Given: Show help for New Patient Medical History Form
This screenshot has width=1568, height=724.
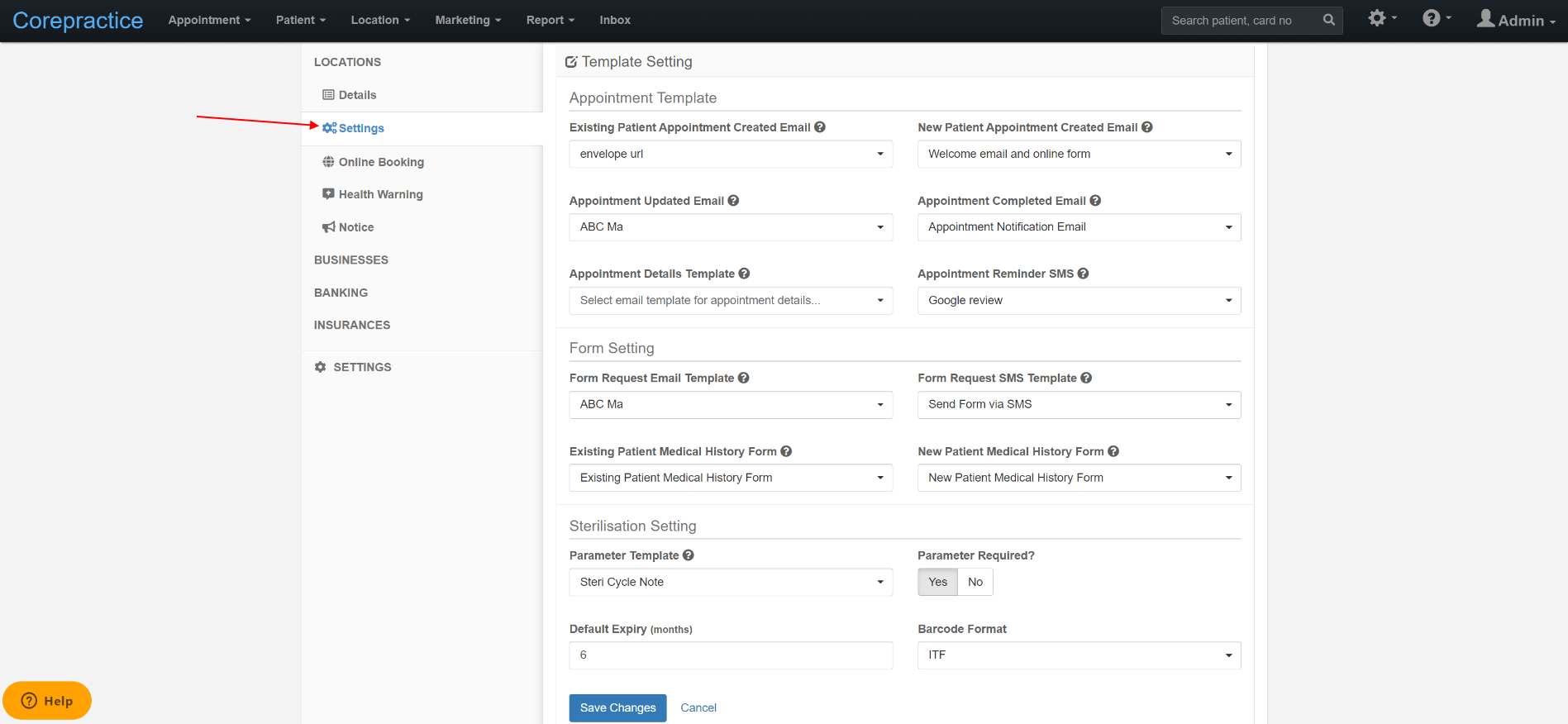Looking at the screenshot, I should tap(1113, 451).
